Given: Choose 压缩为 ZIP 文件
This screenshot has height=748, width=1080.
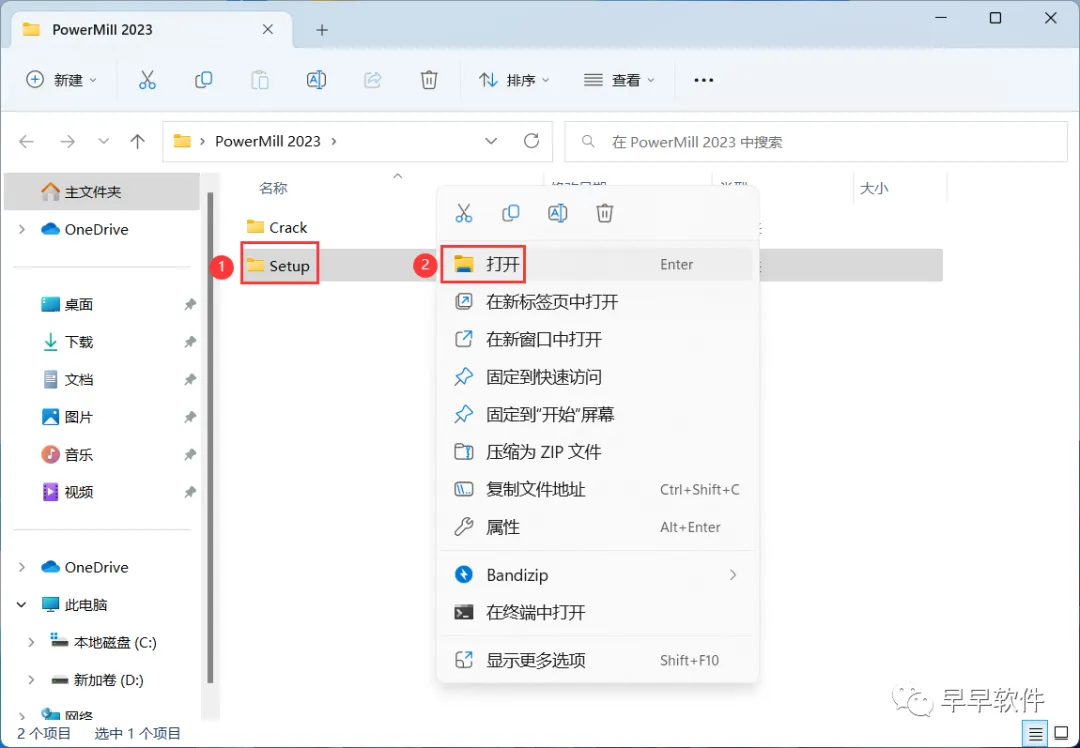Looking at the screenshot, I should point(597,452).
